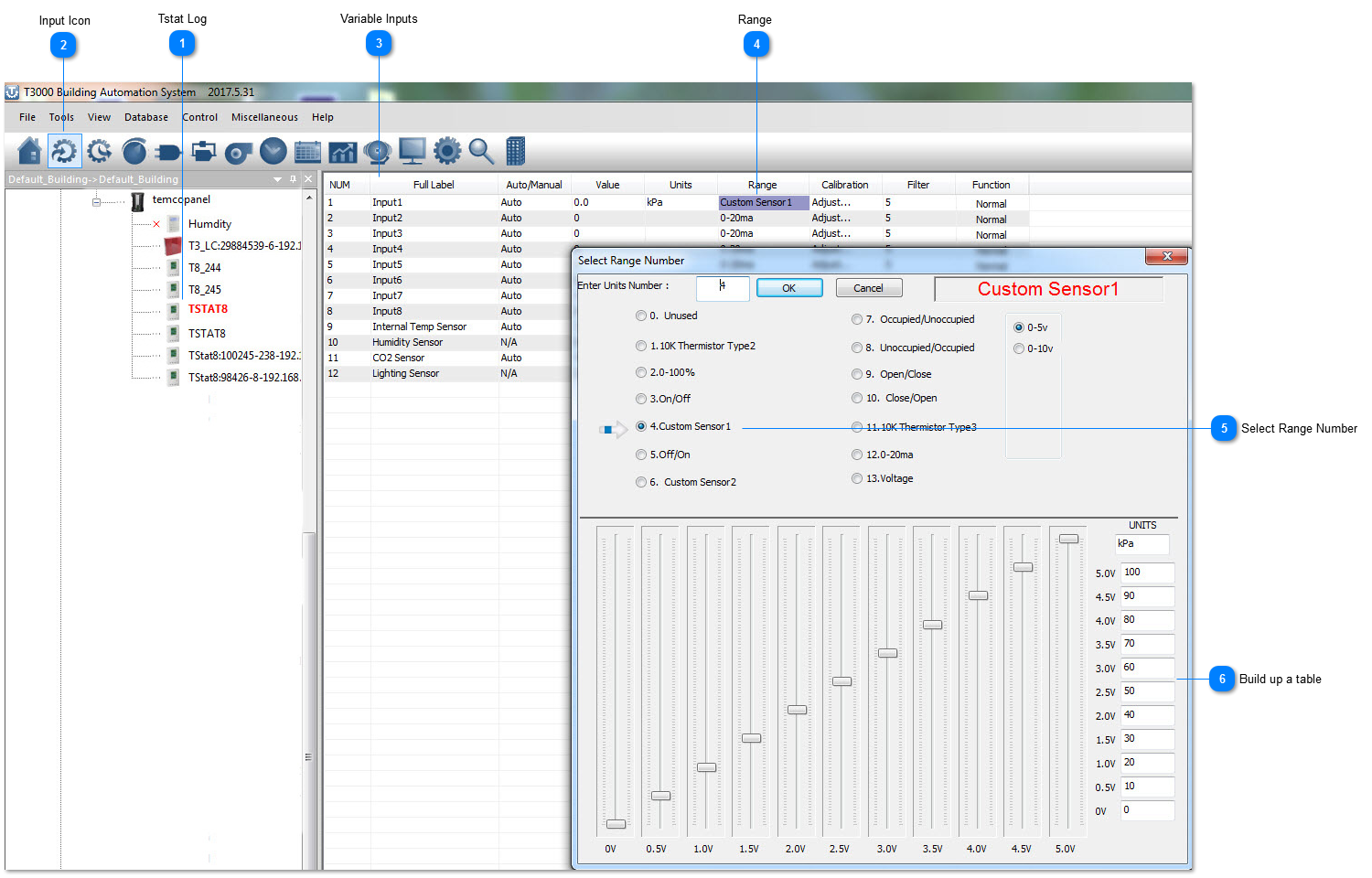Select '1. 10K Thermistor Type2' radio button

pyautogui.click(x=641, y=346)
